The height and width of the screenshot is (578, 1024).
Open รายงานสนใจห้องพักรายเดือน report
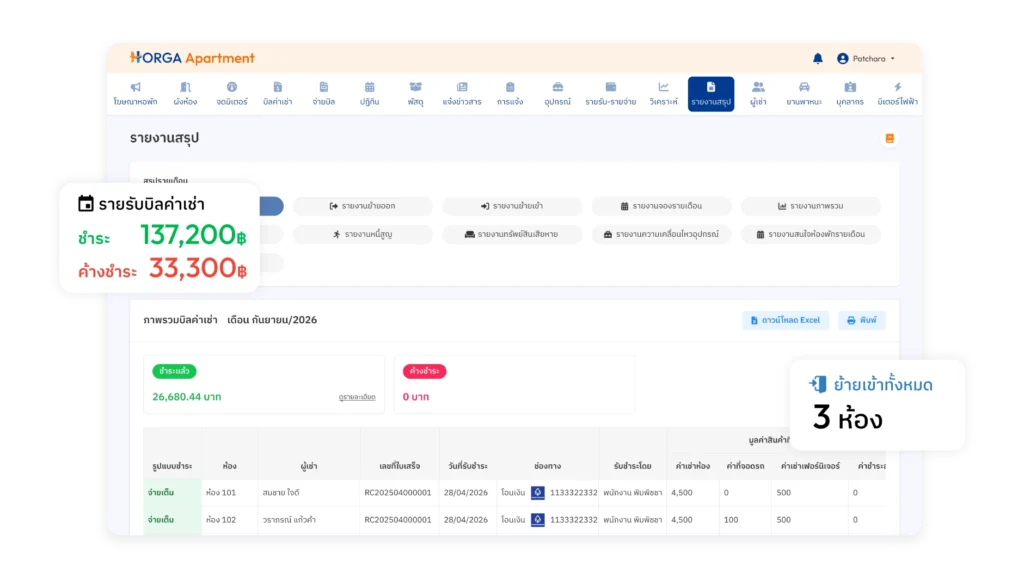(x=811, y=234)
